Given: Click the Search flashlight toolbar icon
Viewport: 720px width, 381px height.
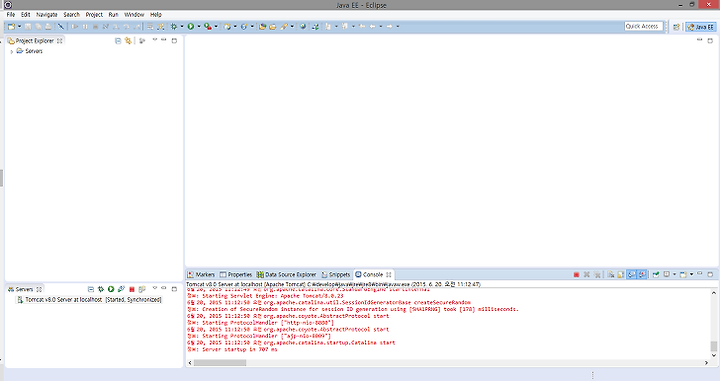Looking at the screenshot, I should click(x=284, y=27).
